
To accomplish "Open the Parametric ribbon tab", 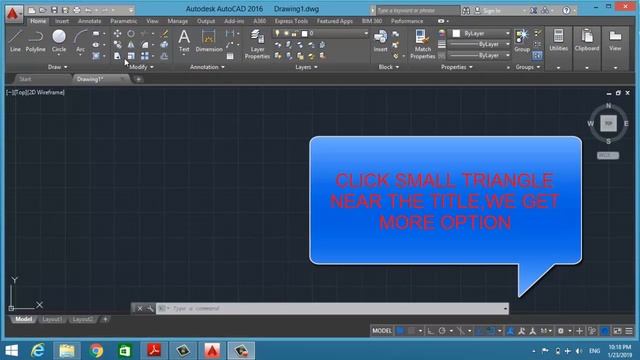I will [x=124, y=21].
